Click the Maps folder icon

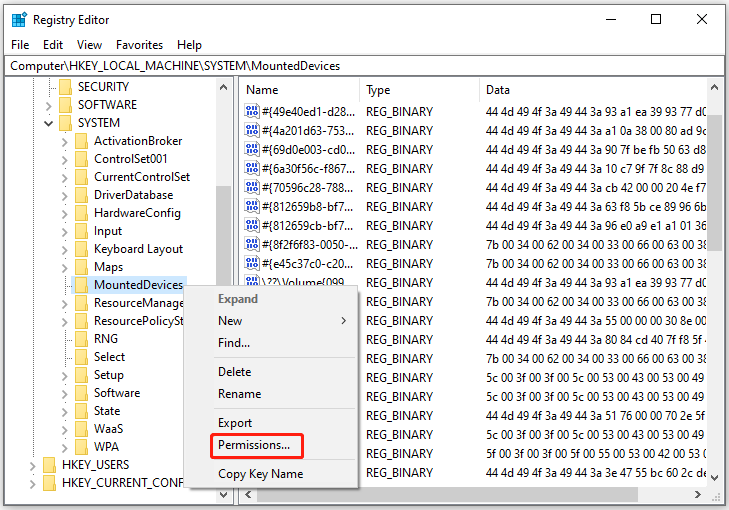coord(81,267)
